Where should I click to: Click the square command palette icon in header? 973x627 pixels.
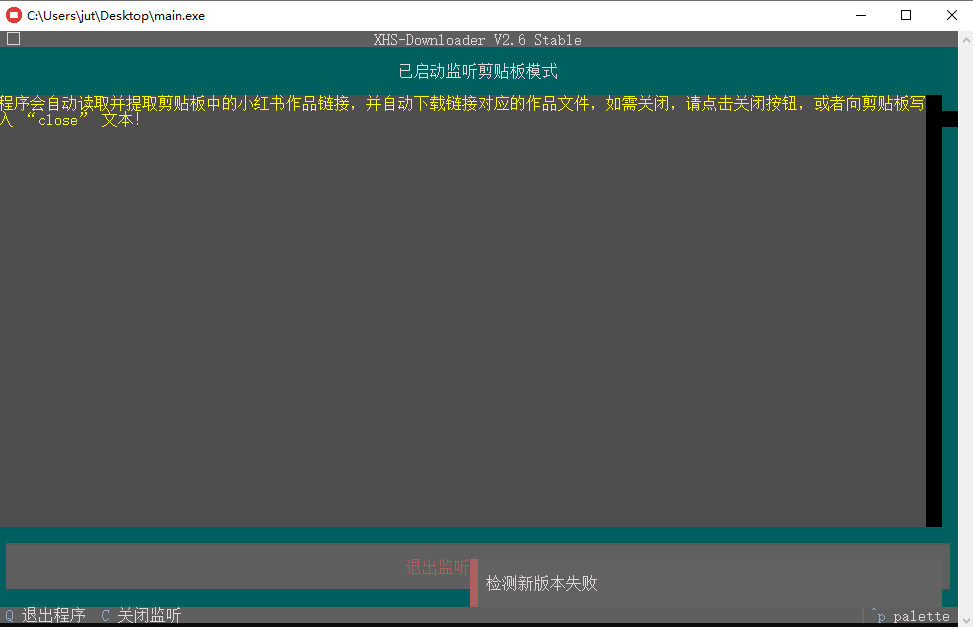pos(13,39)
